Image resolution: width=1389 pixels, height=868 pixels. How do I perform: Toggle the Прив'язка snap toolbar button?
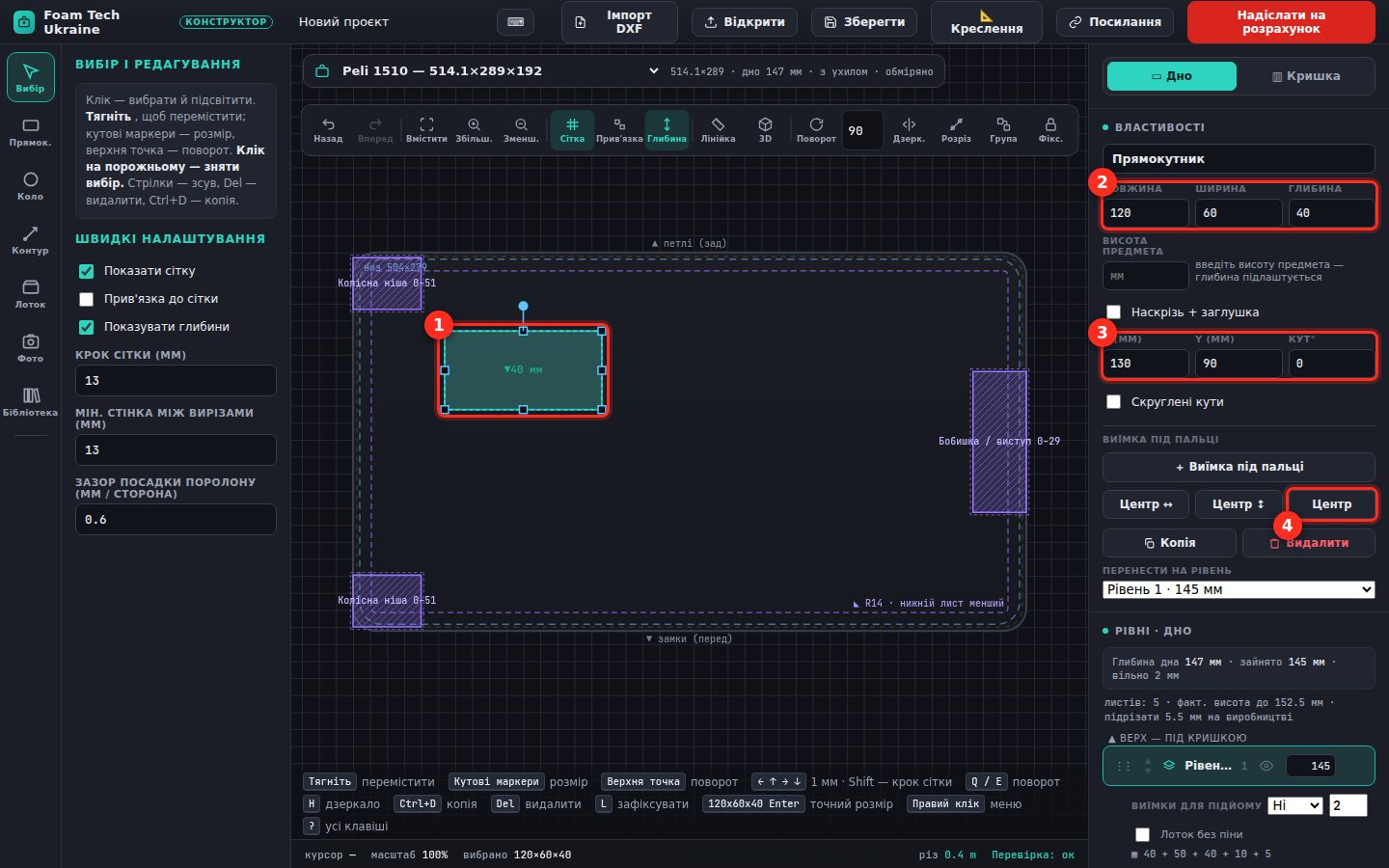point(619,130)
